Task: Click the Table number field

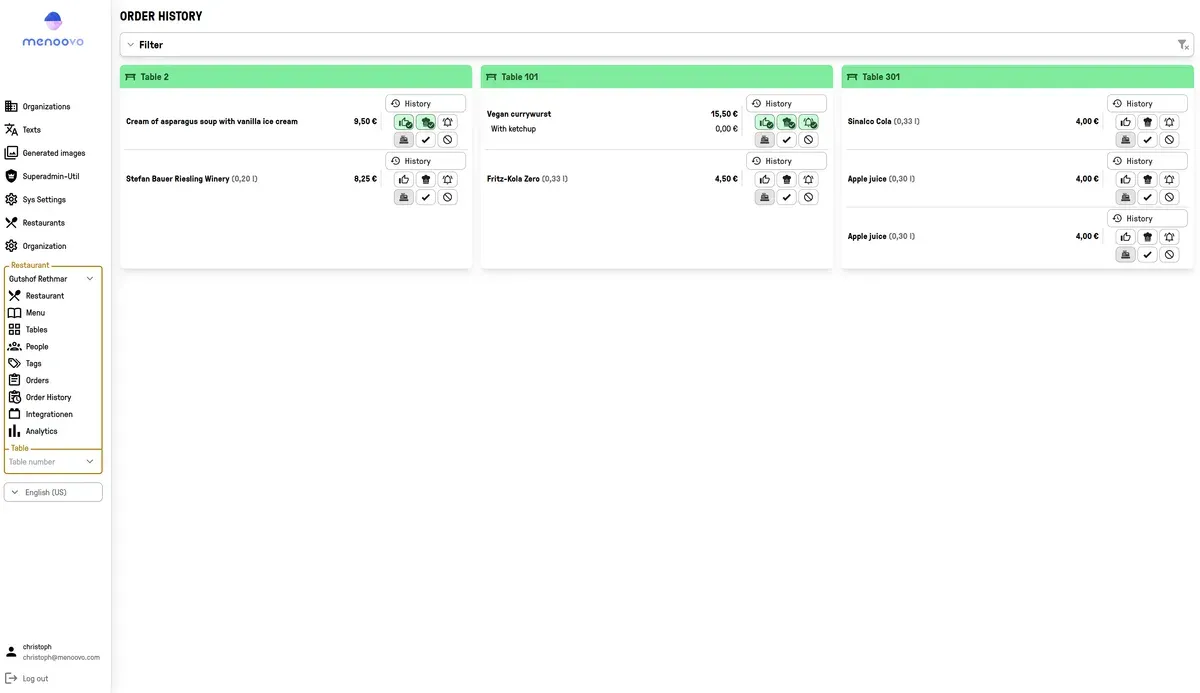Action: [45, 462]
